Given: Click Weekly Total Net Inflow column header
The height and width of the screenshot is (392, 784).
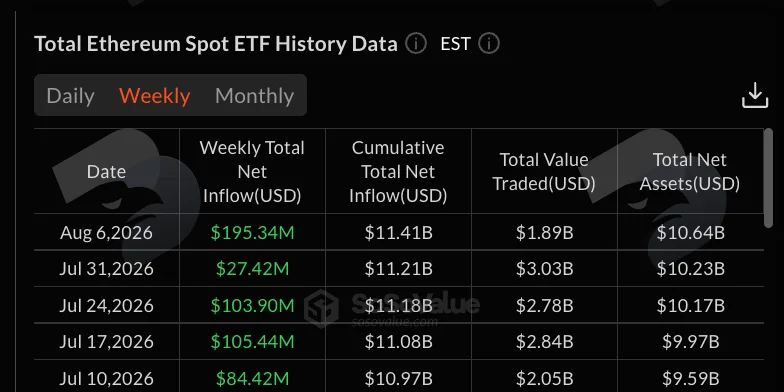Looking at the screenshot, I should coord(252,172).
